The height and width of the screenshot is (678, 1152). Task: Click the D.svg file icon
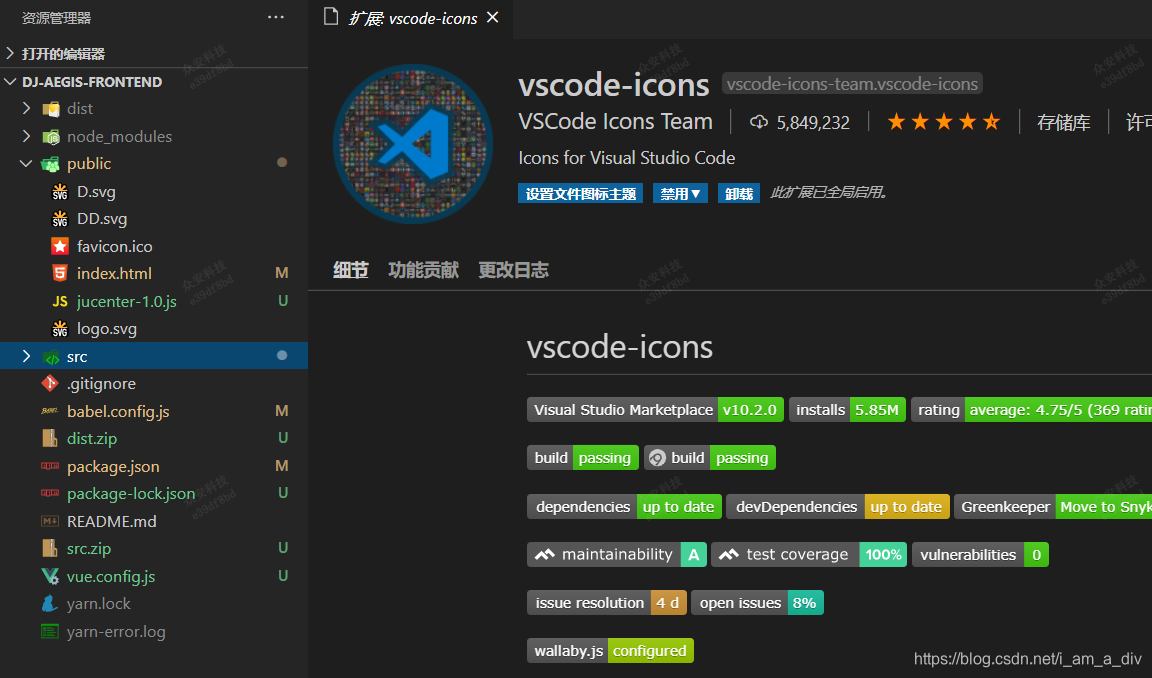click(60, 192)
